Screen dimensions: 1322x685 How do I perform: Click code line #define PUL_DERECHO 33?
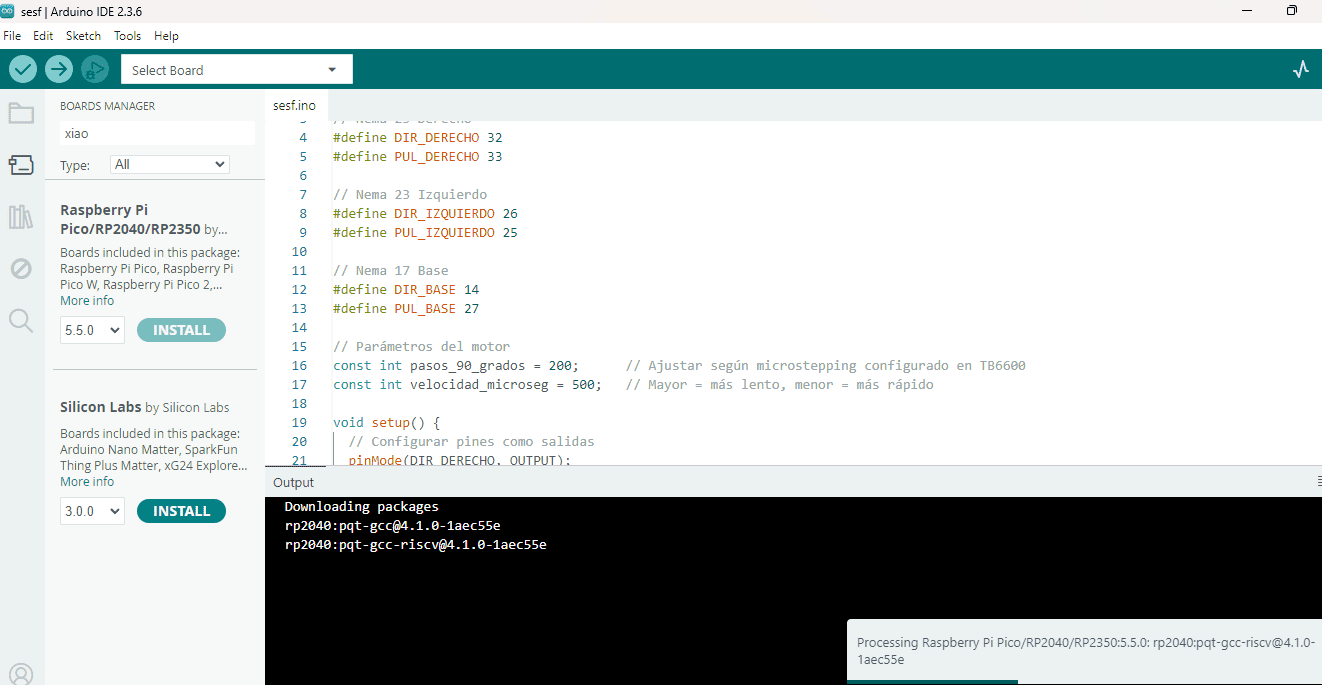[417, 156]
